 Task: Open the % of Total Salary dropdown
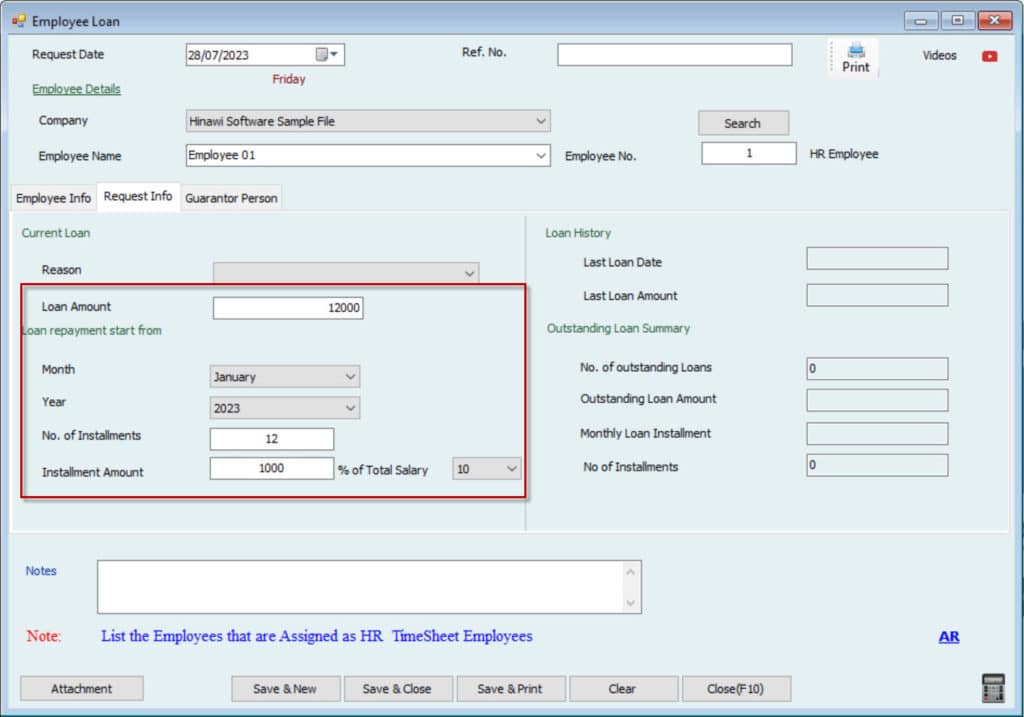pyautogui.click(x=487, y=469)
